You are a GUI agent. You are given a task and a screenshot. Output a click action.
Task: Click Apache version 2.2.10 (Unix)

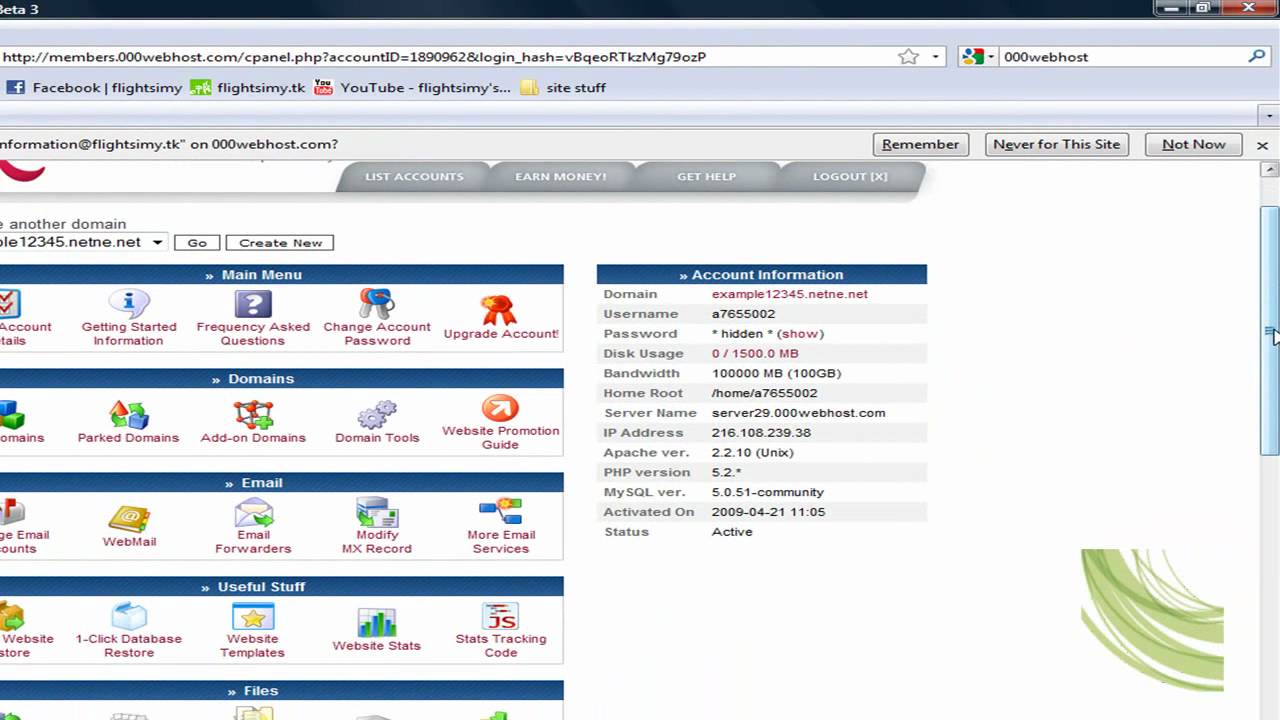coord(752,453)
